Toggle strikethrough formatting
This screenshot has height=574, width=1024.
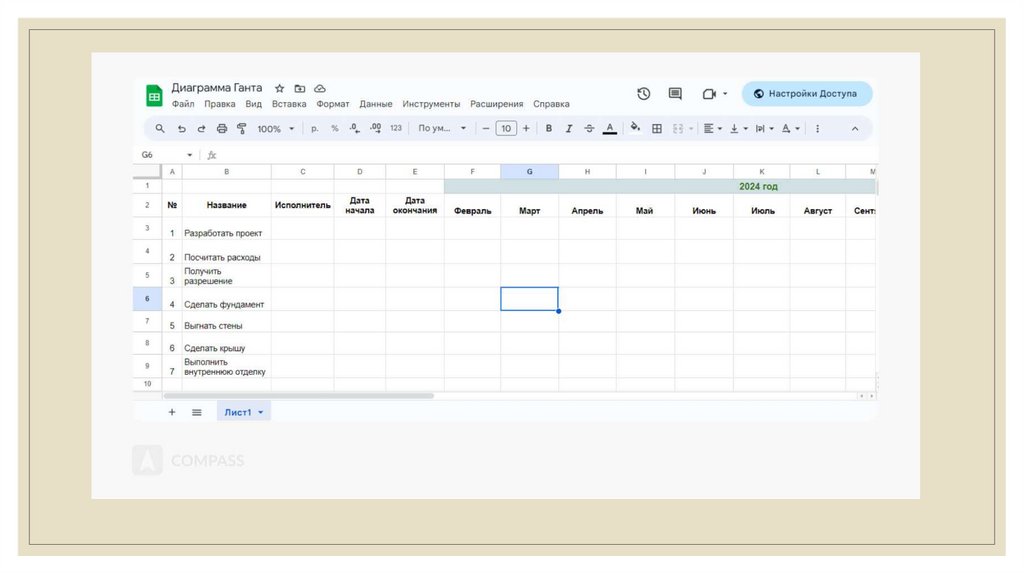click(x=589, y=129)
